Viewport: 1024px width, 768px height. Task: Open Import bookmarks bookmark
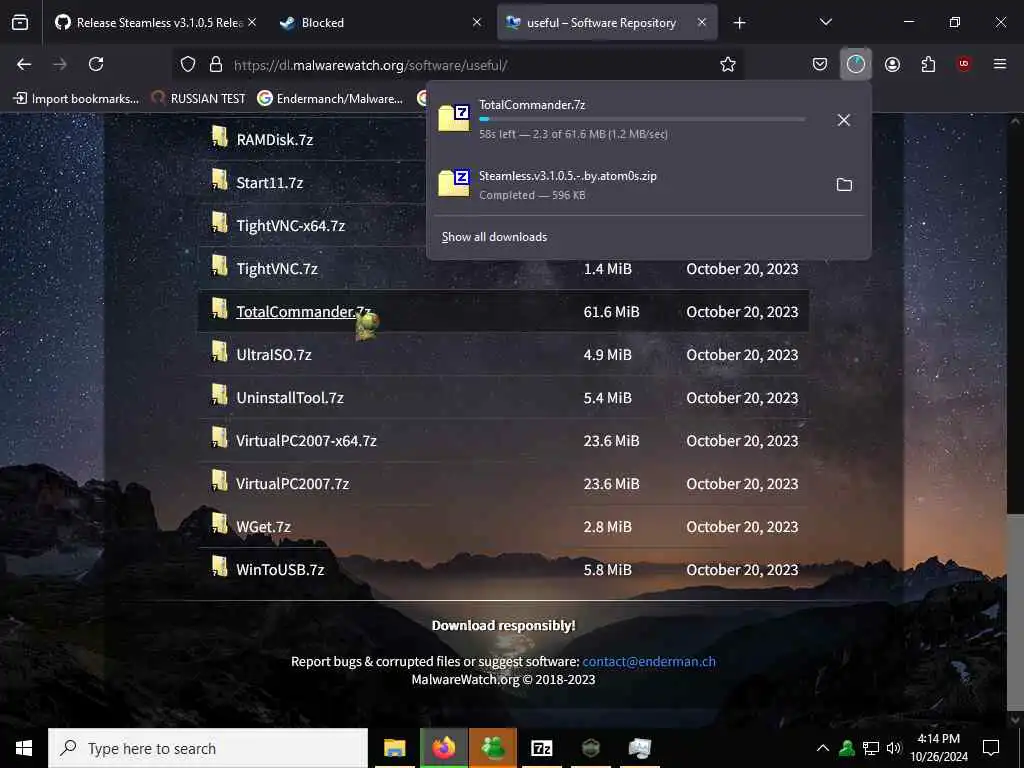pyautogui.click(x=76, y=99)
